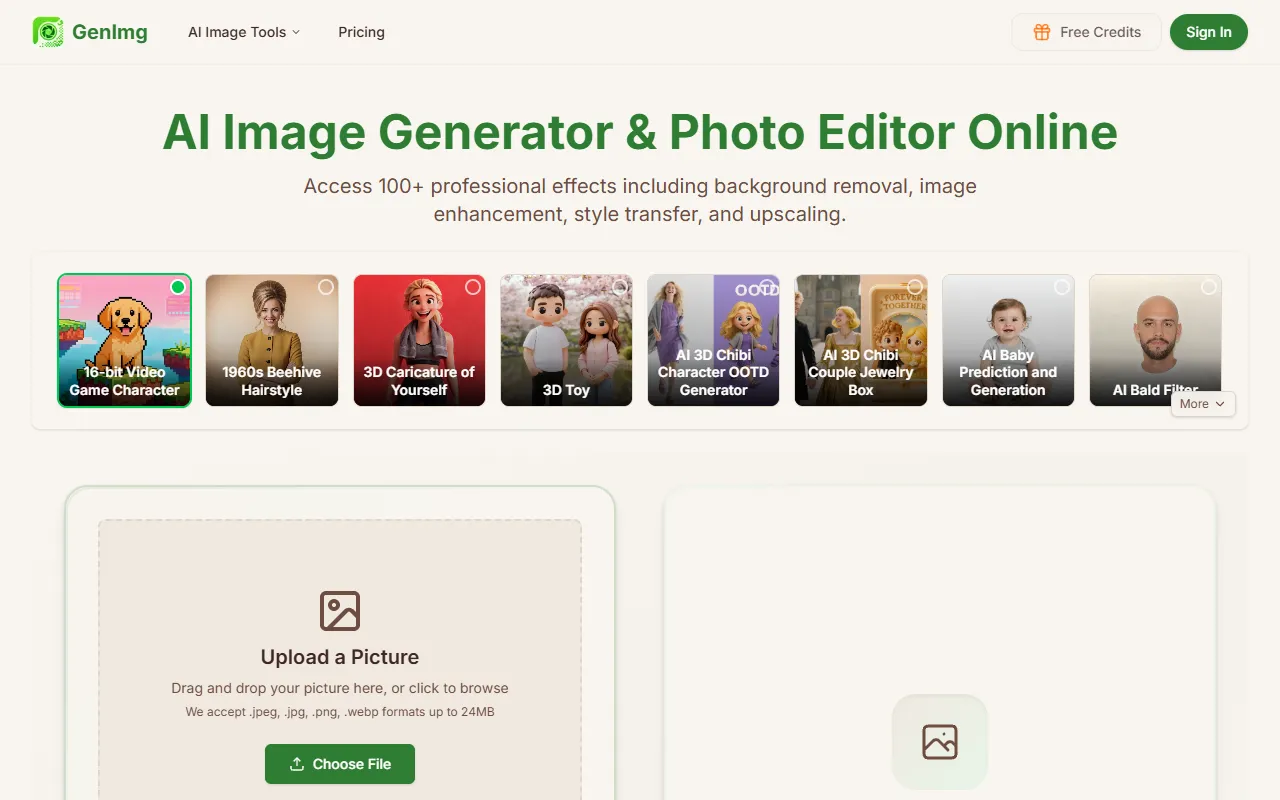Expand the More effects dropdown
1280x800 pixels.
[1202, 404]
